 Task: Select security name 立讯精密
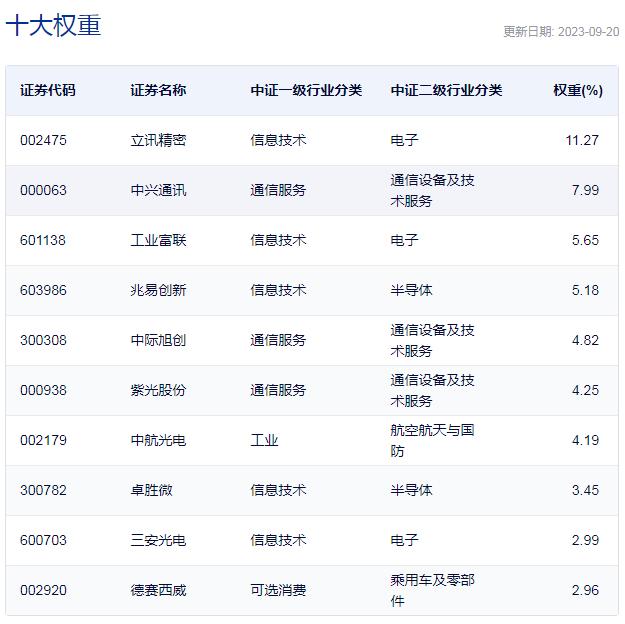pyautogui.click(x=158, y=140)
